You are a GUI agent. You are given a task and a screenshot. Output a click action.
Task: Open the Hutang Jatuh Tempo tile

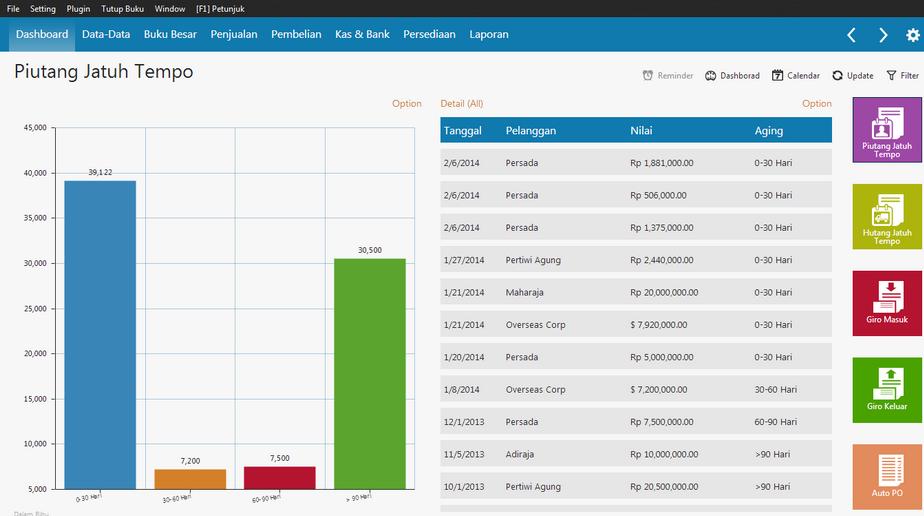(x=887, y=217)
